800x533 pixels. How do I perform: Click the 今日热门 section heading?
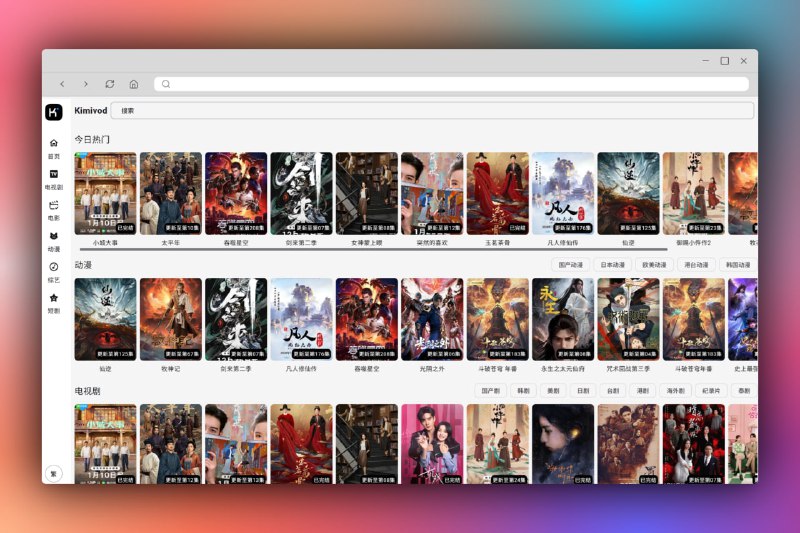92,139
